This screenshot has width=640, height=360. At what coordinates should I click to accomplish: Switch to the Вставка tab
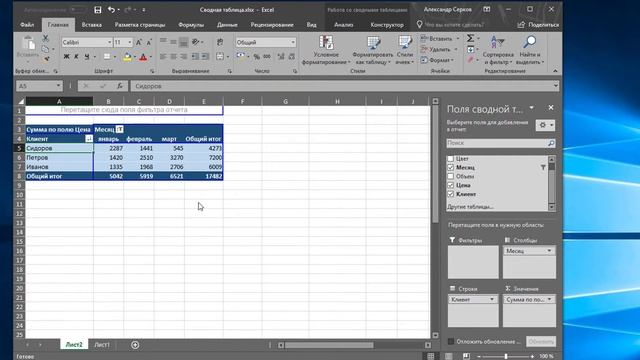click(x=91, y=25)
